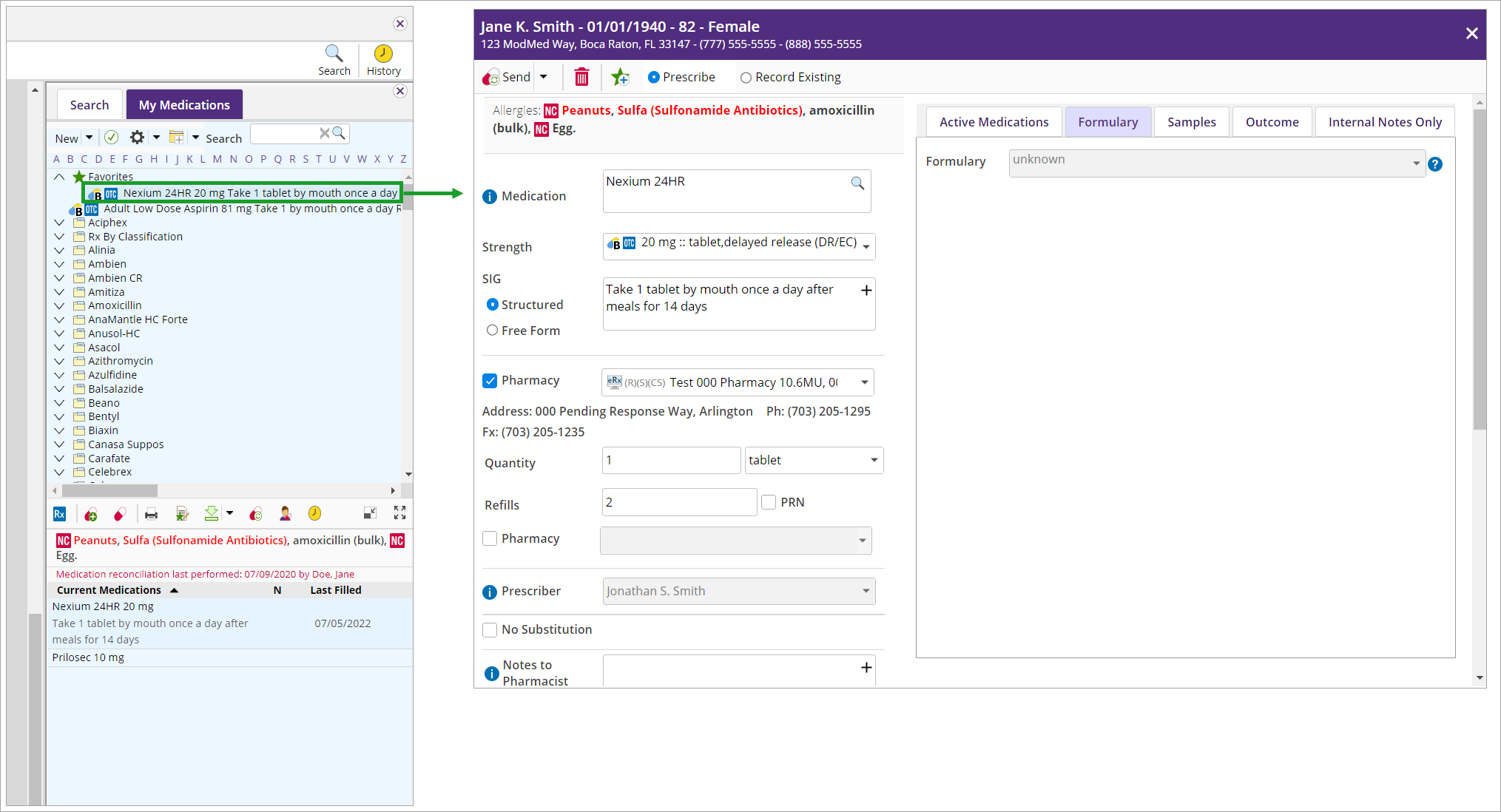Screen dimensions: 1501x812
Task: Select the Prescribe radio button
Action: click(x=654, y=77)
